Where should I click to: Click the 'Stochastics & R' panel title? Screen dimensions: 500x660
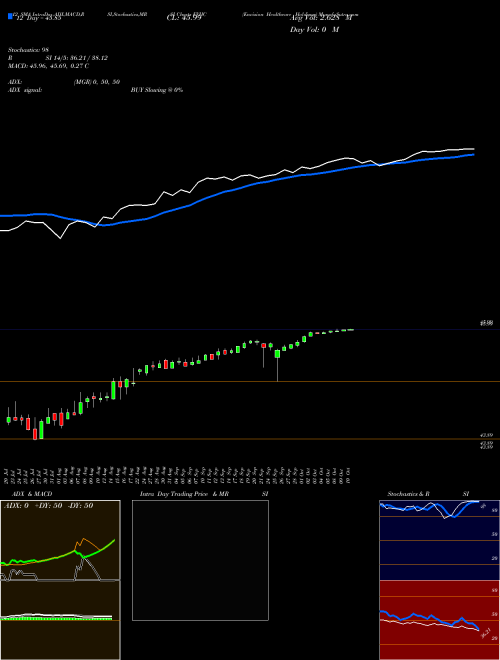click(x=408, y=494)
